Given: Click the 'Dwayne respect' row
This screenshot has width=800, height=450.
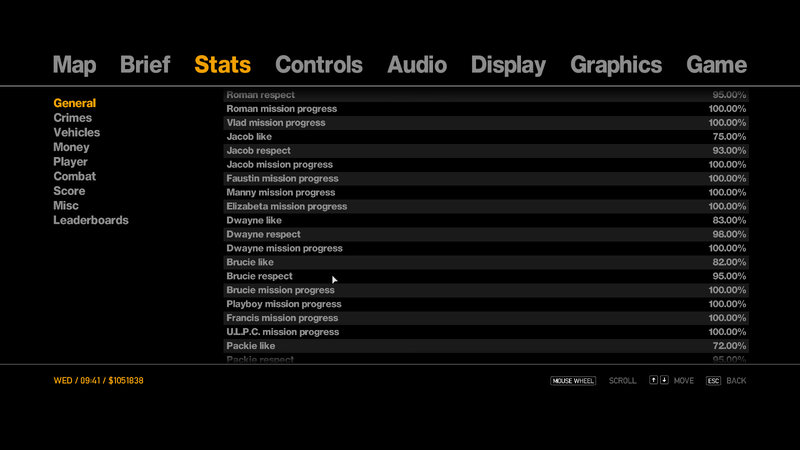Looking at the screenshot, I should point(486,234).
